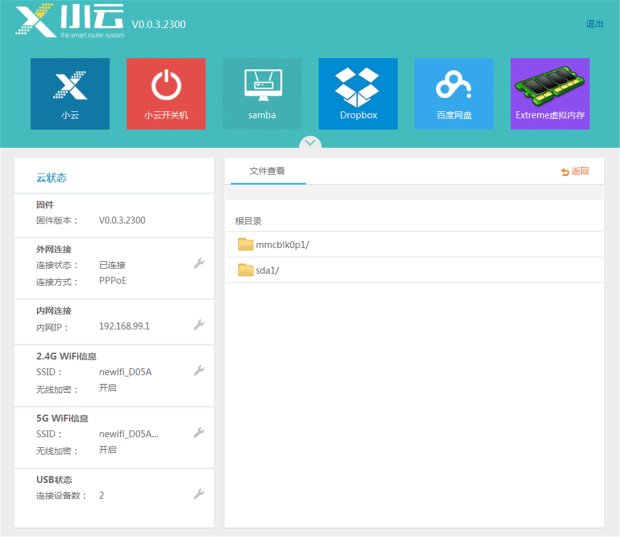Edit 5G WiFi settings via wrench icon
This screenshot has height=537, width=620.
[199, 433]
